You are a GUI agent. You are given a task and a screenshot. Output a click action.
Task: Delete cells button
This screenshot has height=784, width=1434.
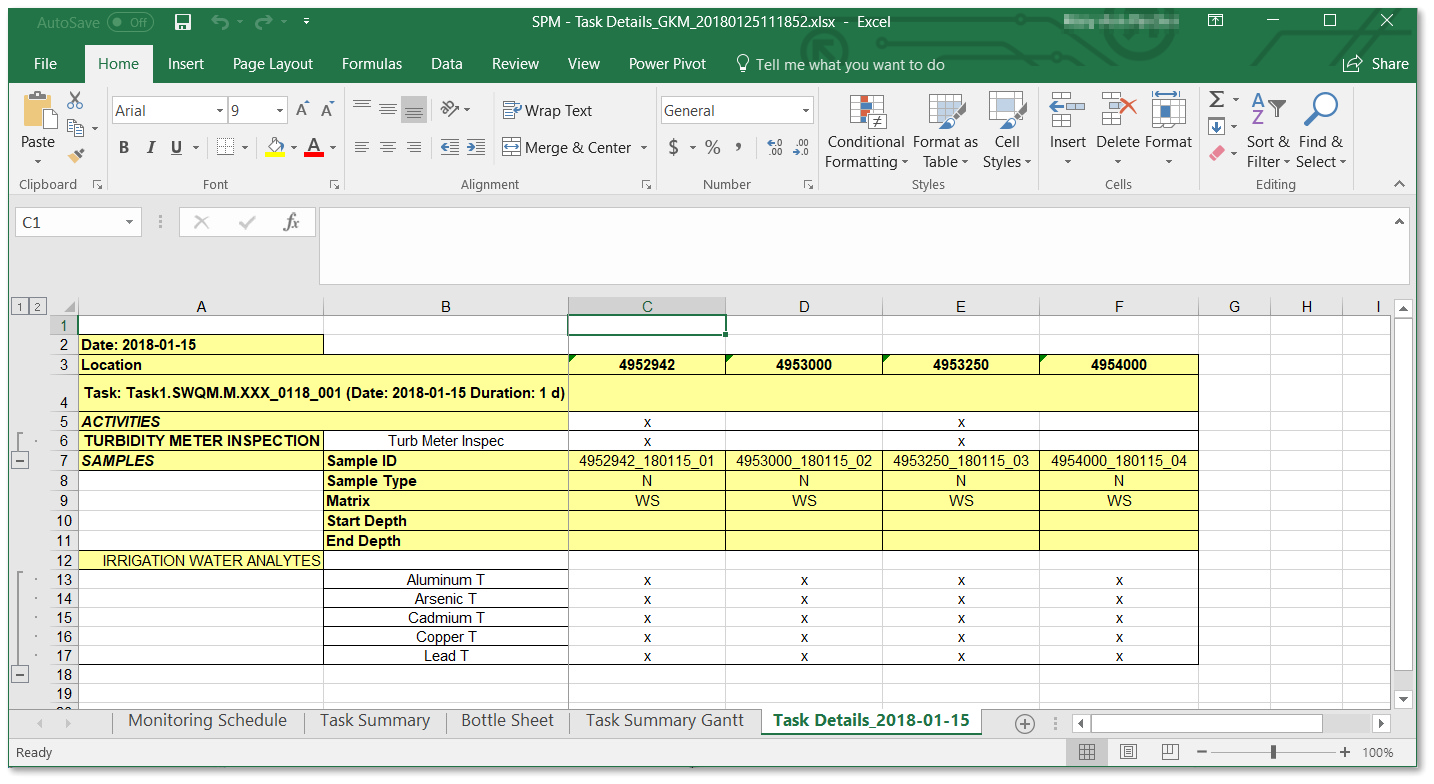point(1118,131)
